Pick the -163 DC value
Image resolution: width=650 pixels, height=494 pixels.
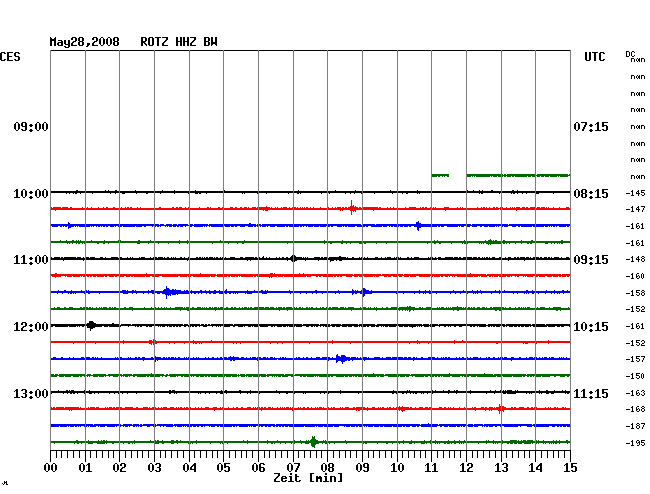pyautogui.click(x=635, y=393)
